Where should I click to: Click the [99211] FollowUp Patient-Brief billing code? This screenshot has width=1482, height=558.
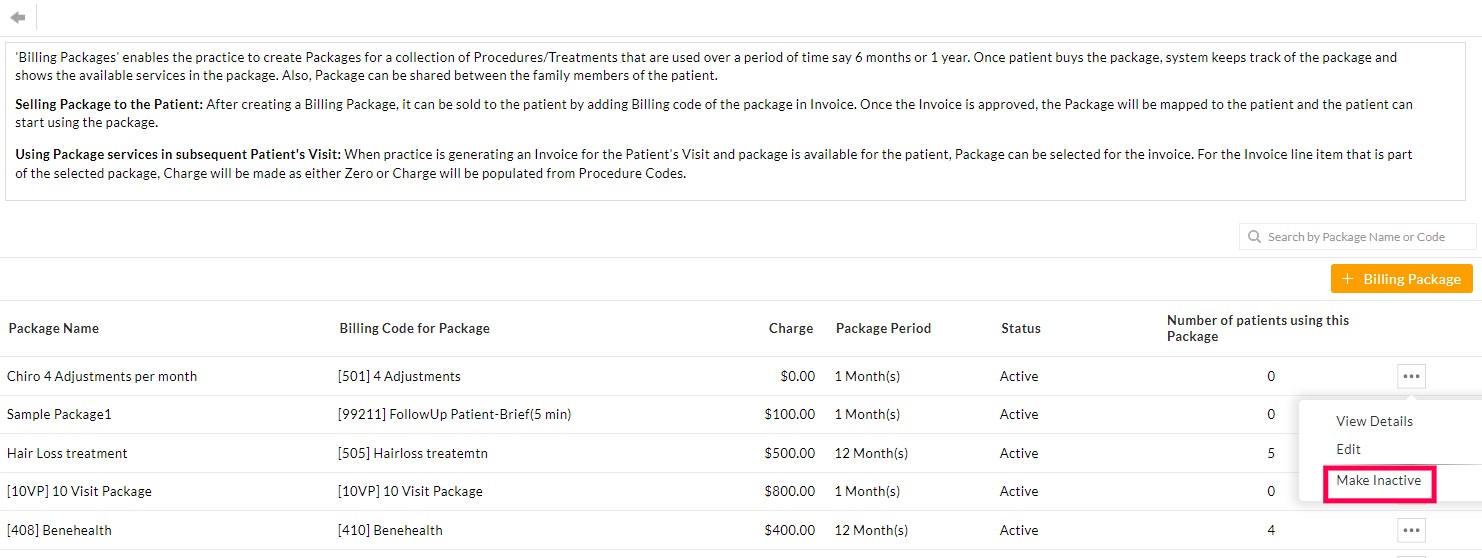coord(454,414)
